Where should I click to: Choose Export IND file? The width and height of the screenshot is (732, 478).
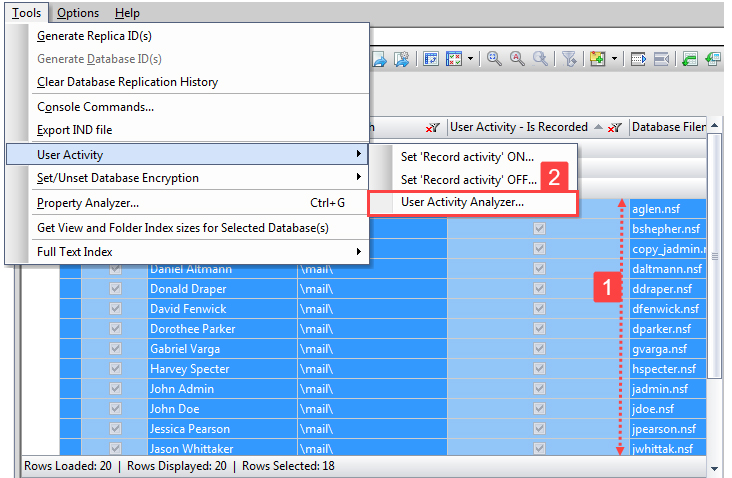75,130
